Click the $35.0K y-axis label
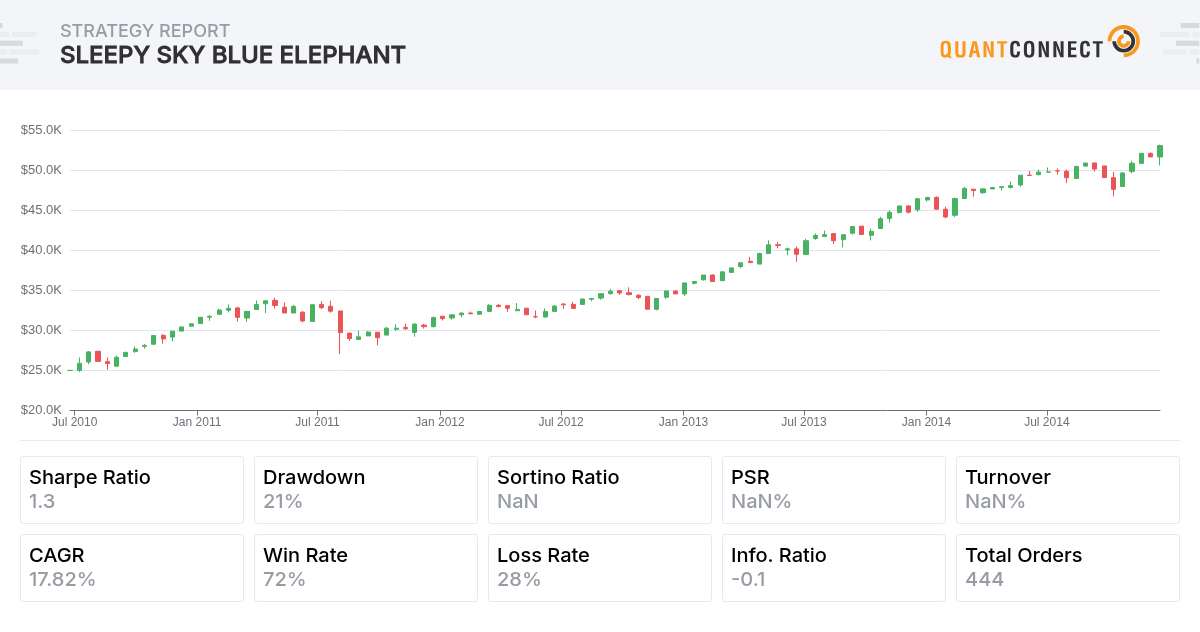This screenshot has width=1200, height=632. click(41, 290)
